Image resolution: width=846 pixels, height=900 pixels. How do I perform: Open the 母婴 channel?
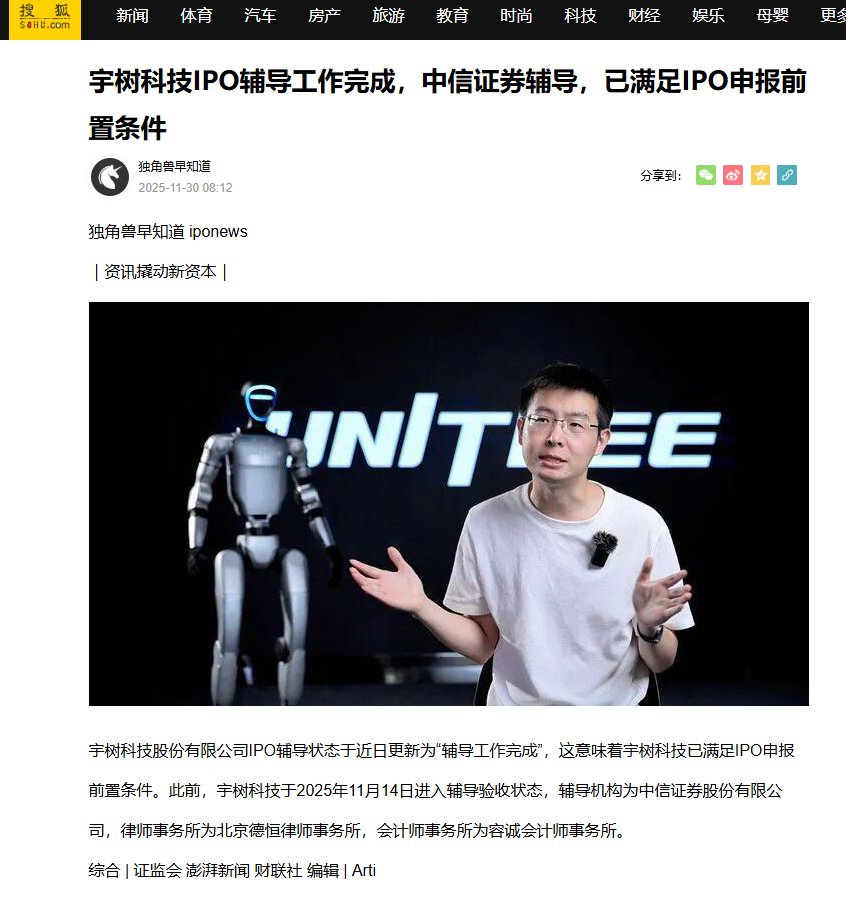pyautogui.click(x=772, y=15)
